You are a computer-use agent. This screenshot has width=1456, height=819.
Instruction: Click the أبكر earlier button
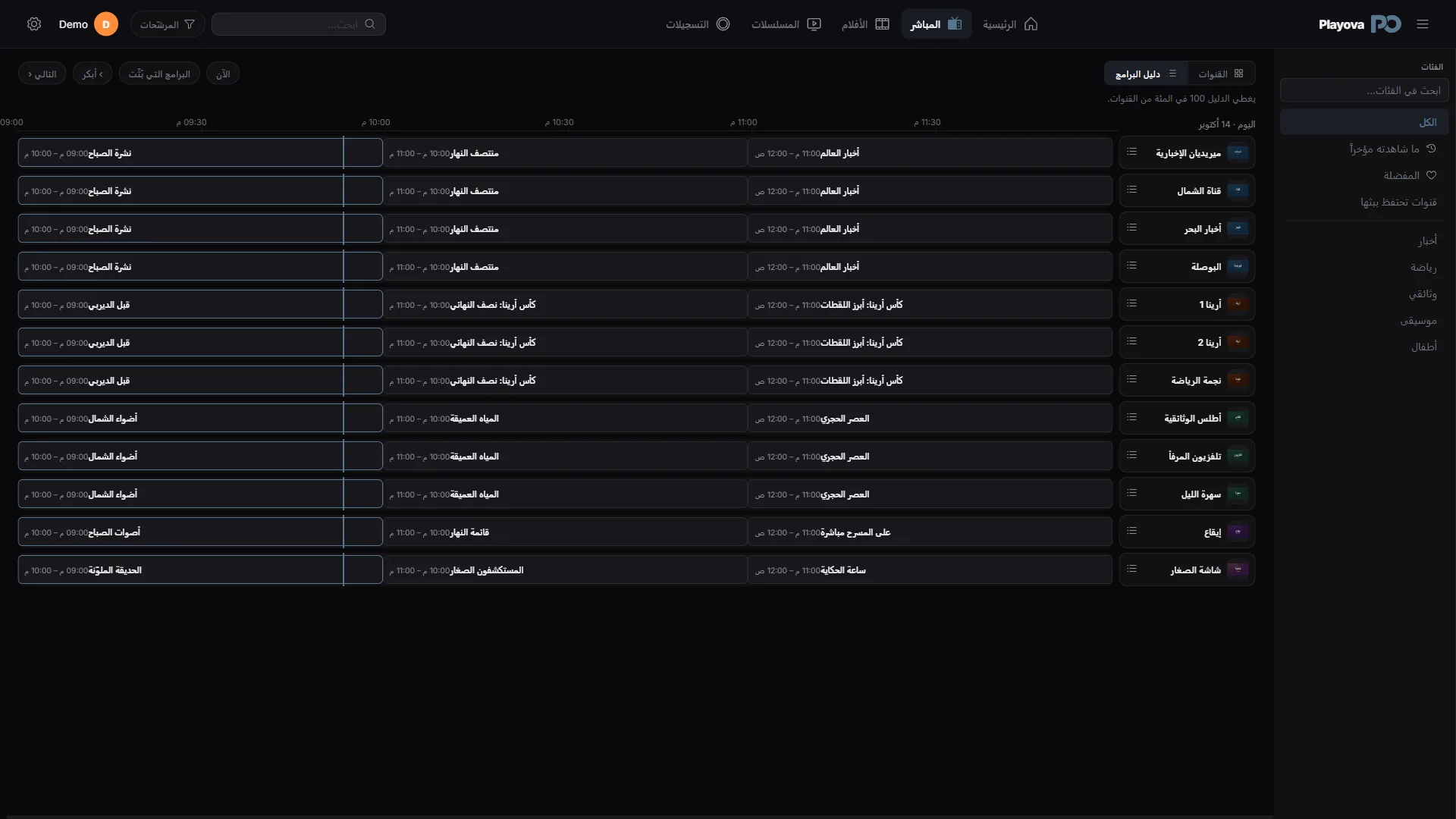pos(93,74)
